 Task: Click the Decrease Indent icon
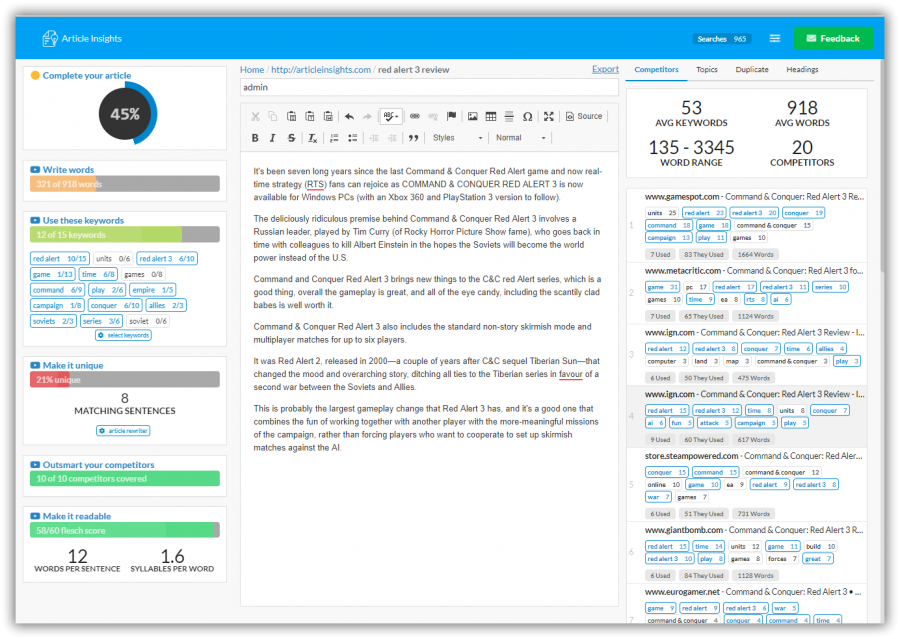pyautogui.click(x=374, y=138)
